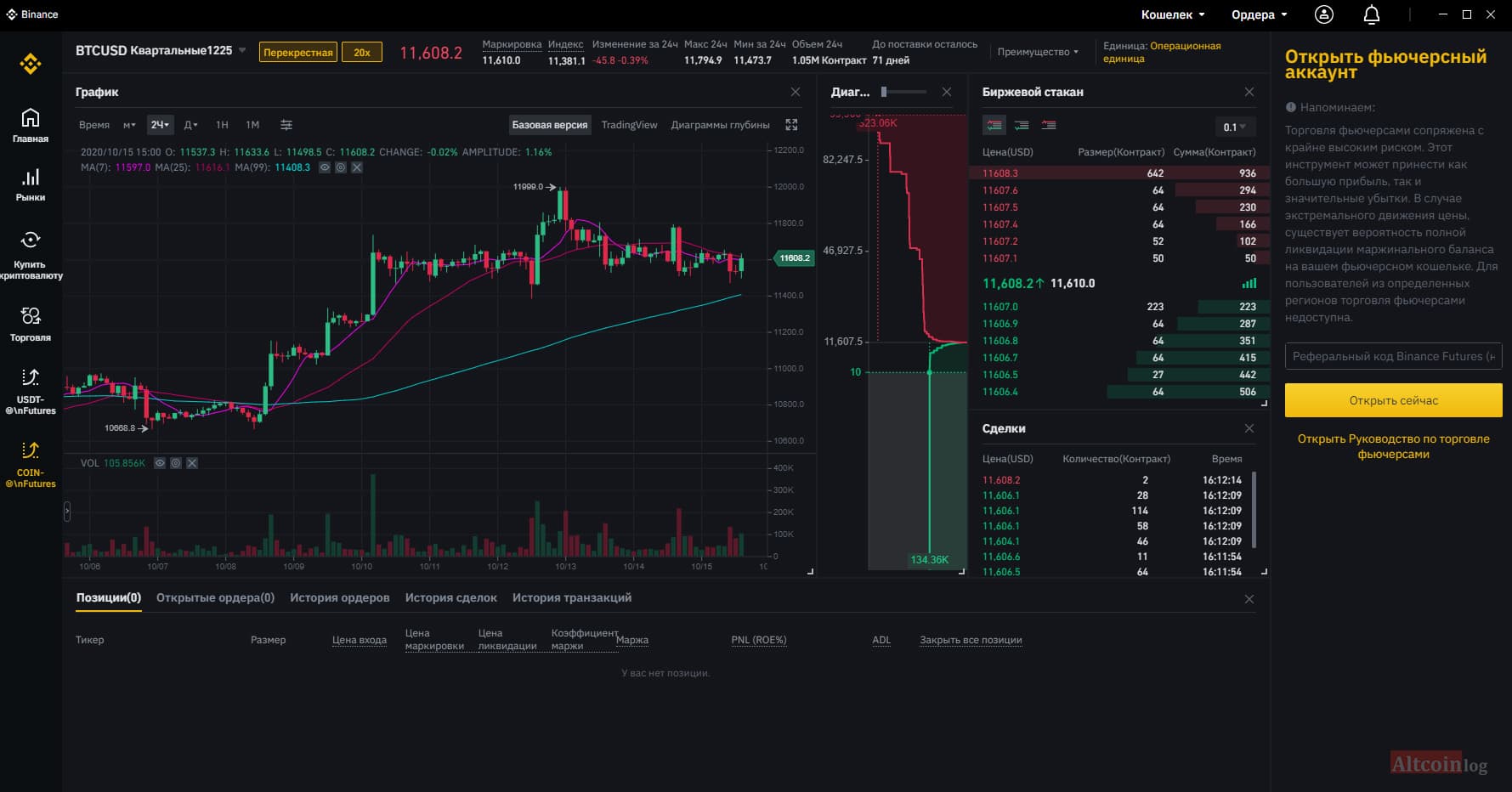This screenshot has width=1512, height=792.
Task: Open the Главная home page icon
Action: tap(31, 125)
